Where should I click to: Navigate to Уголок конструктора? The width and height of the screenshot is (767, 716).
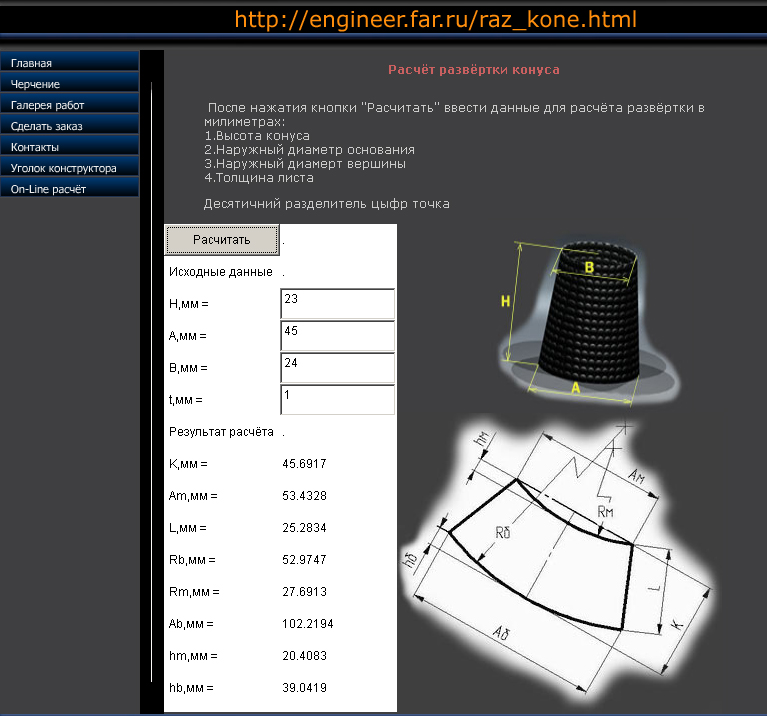[69, 168]
